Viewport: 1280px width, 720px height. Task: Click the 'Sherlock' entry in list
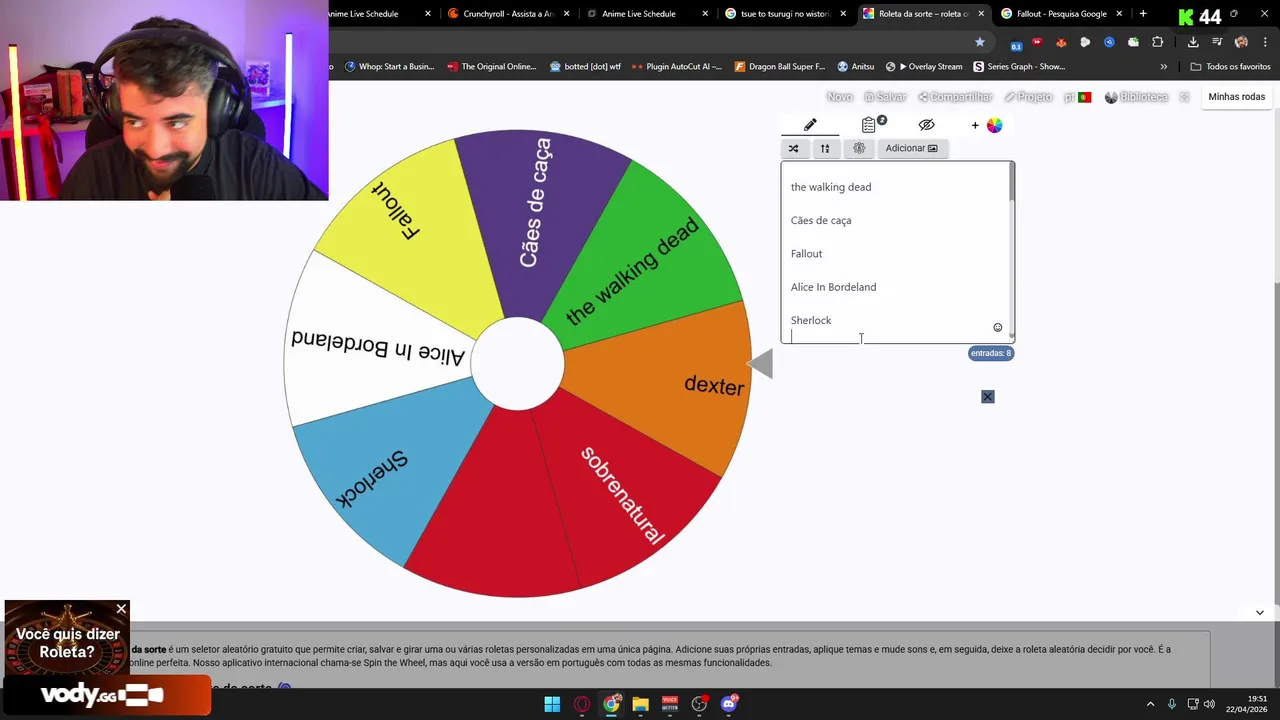click(811, 320)
